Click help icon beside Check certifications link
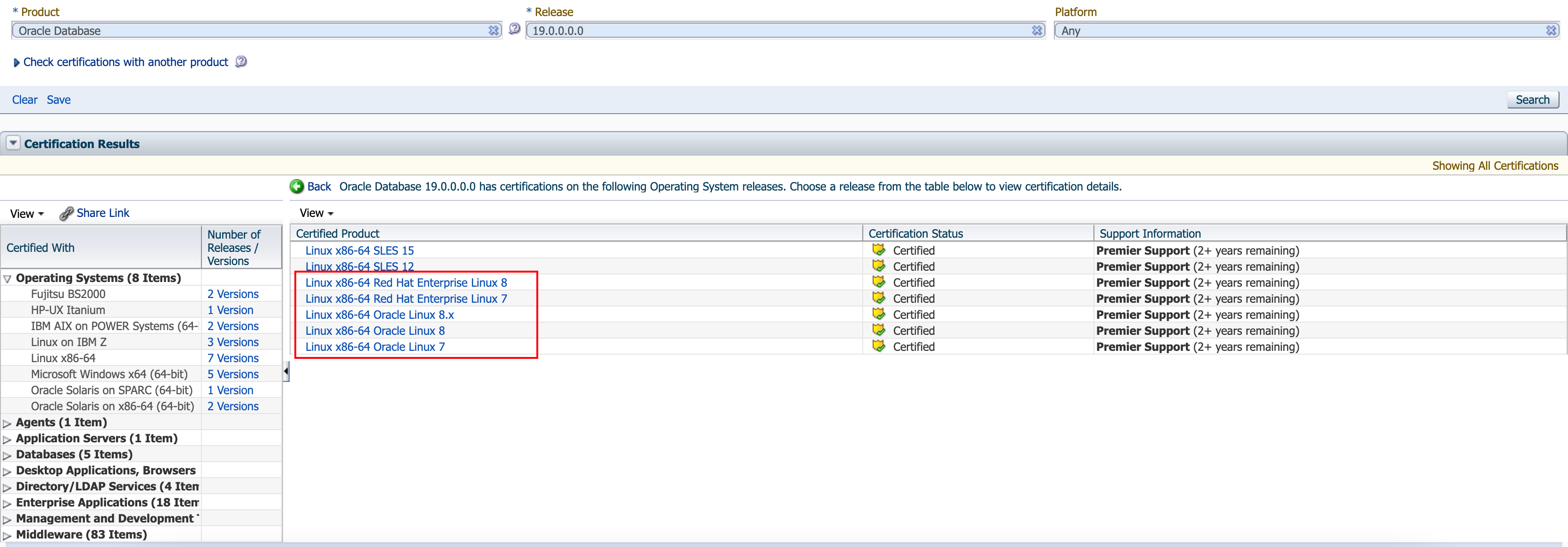Viewport: 1568px width, 547px height. pos(241,61)
